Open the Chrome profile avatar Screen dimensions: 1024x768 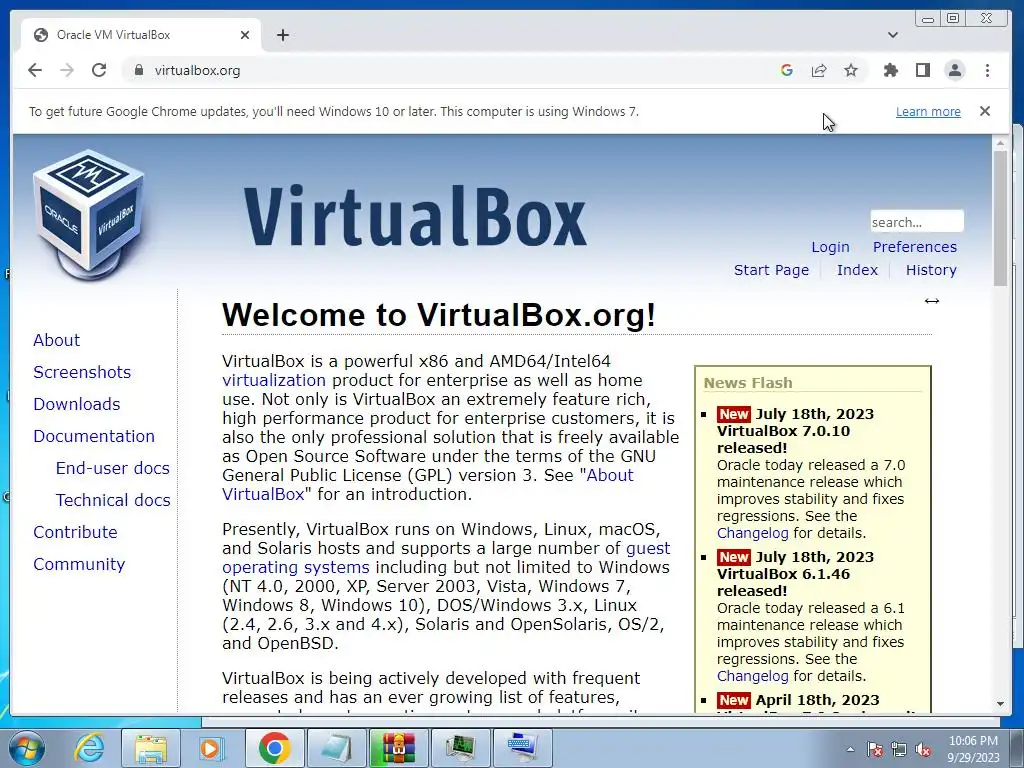tap(955, 70)
